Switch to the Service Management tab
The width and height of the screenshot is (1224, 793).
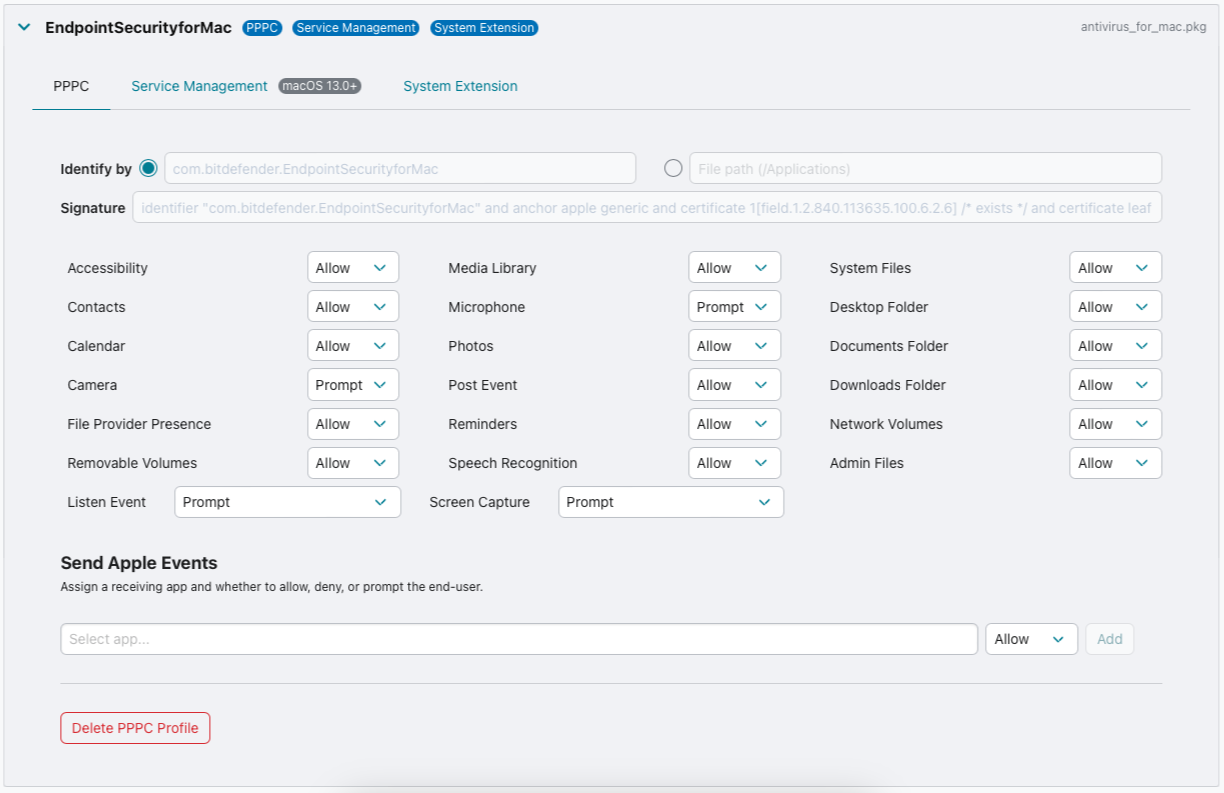[x=199, y=86]
